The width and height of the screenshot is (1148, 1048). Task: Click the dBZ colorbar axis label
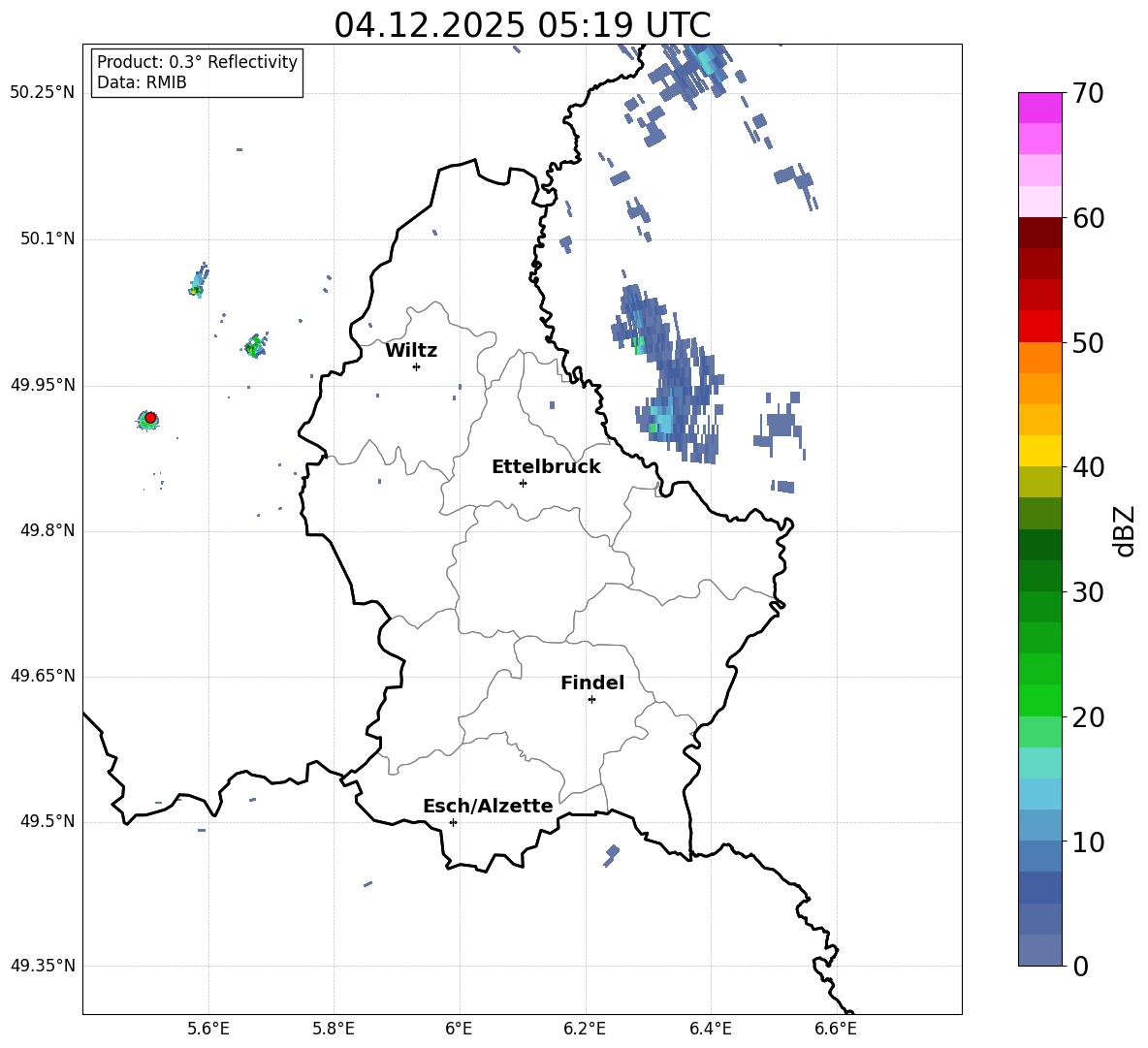click(x=1125, y=530)
